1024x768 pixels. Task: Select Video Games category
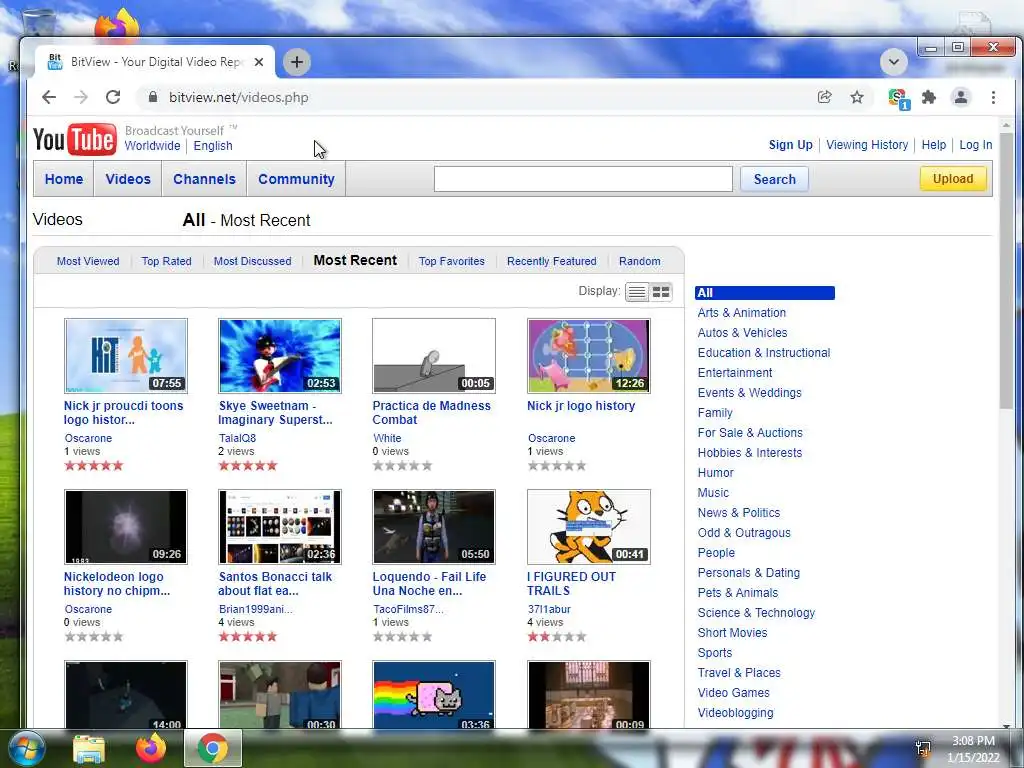pos(733,693)
